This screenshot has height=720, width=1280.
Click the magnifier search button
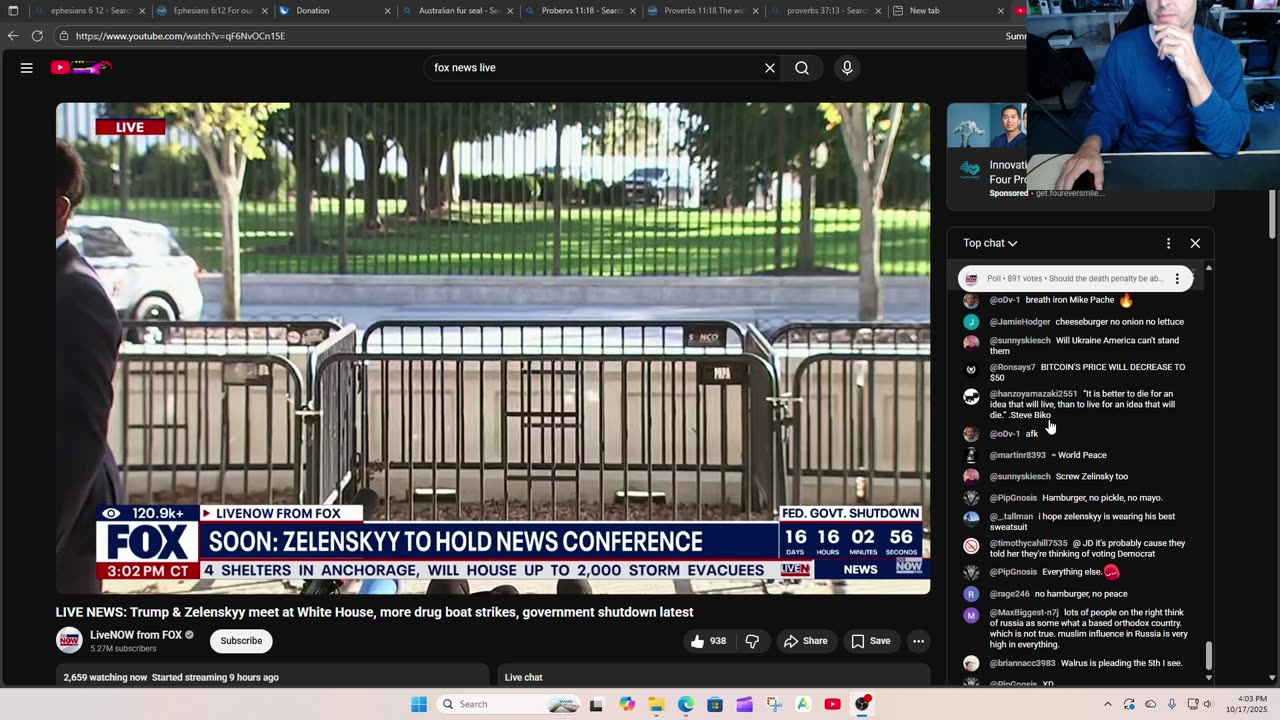pos(802,68)
